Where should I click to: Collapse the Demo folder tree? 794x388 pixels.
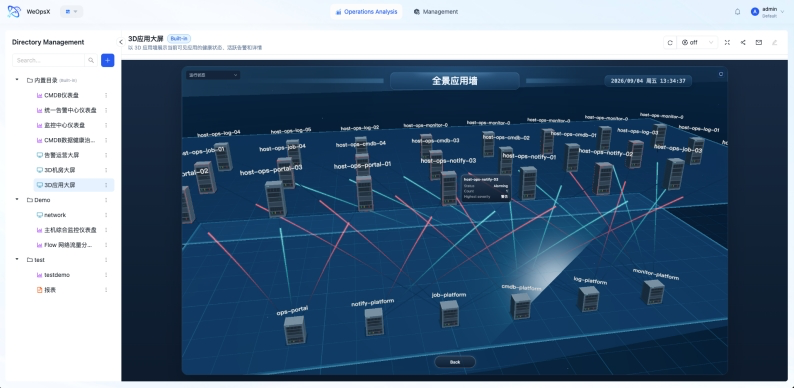17,200
